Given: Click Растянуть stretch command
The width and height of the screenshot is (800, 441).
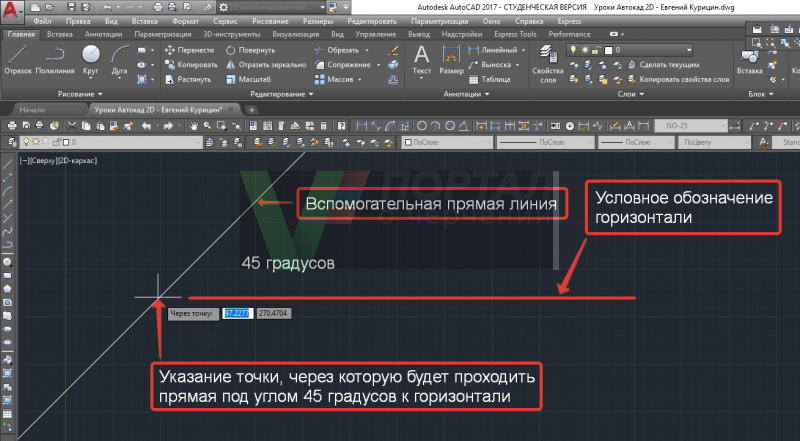Looking at the screenshot, I should 188,80.
